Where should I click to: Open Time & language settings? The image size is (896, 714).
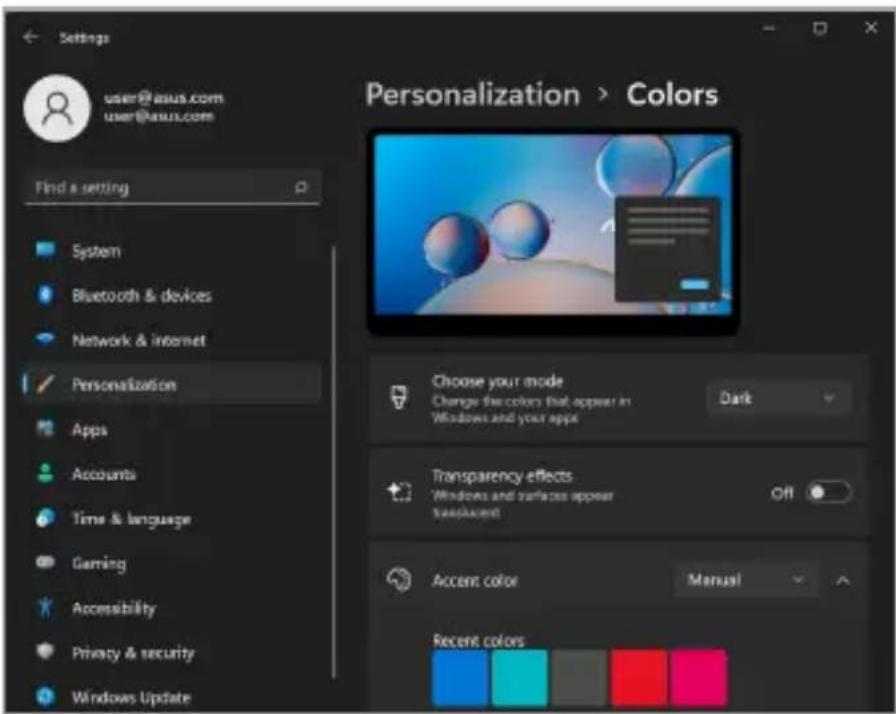pyautogui.click(x=171, y=518)
